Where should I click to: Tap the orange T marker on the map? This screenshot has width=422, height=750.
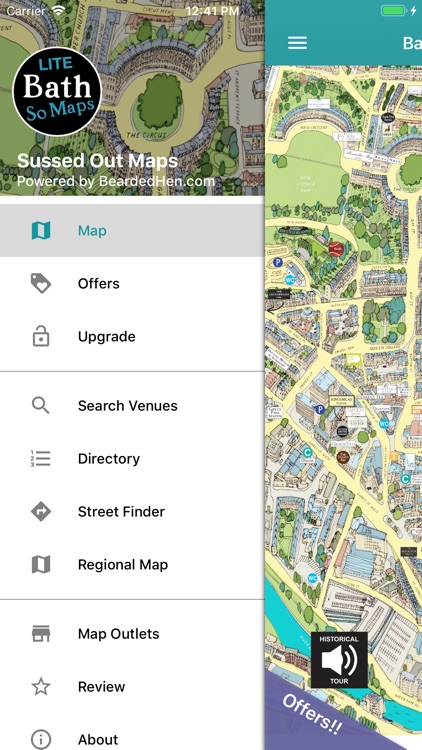tap(394, 457)
